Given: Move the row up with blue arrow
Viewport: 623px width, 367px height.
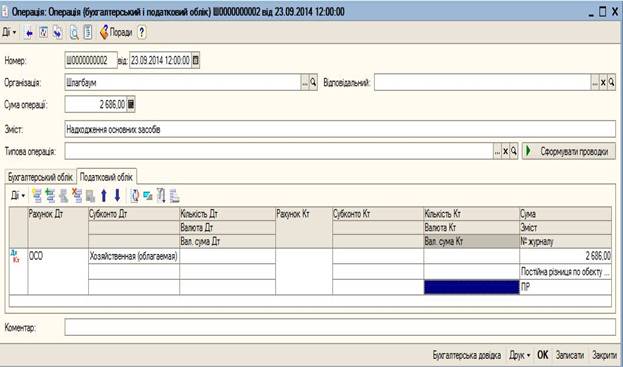Looking at the screenshot, I should (104, 195).
